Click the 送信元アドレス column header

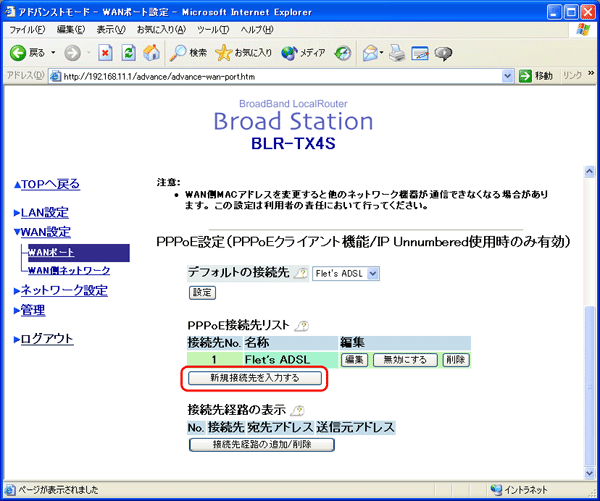(355, 427)
